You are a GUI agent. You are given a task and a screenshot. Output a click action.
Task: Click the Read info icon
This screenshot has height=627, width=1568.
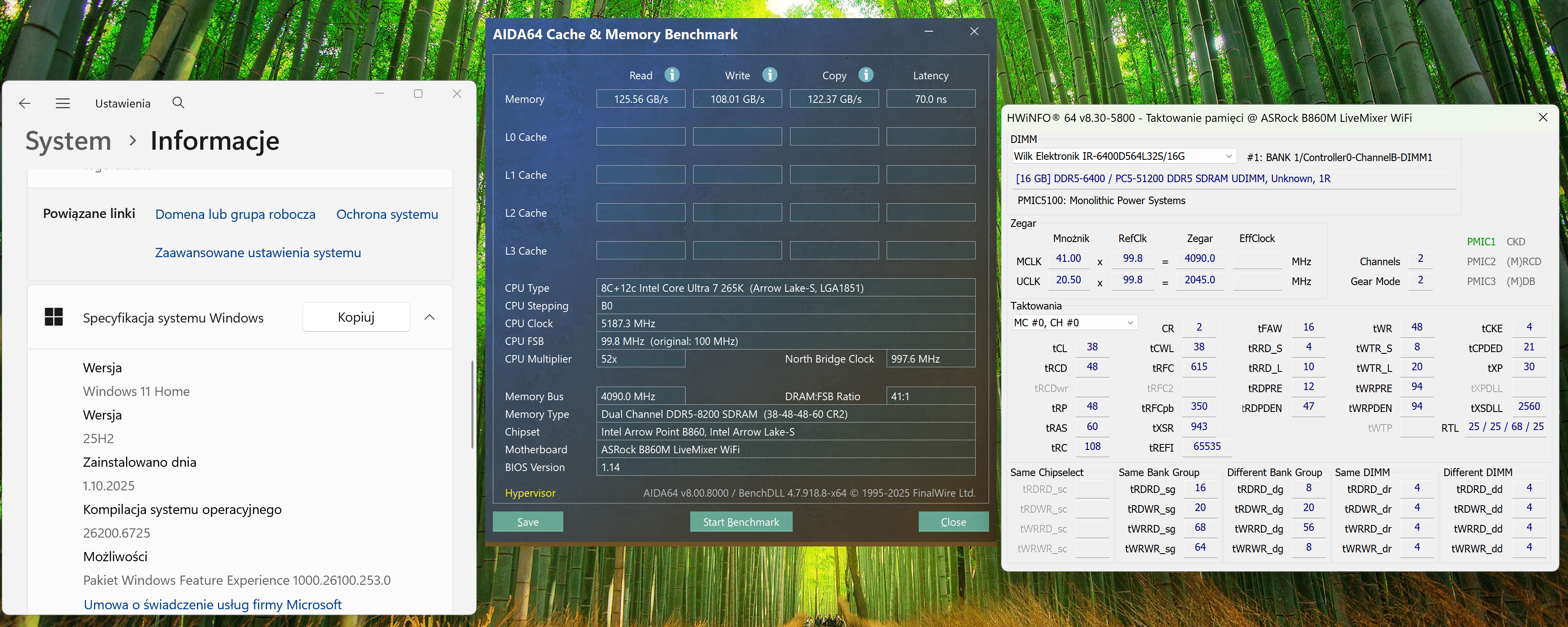(x=671, y=75)
